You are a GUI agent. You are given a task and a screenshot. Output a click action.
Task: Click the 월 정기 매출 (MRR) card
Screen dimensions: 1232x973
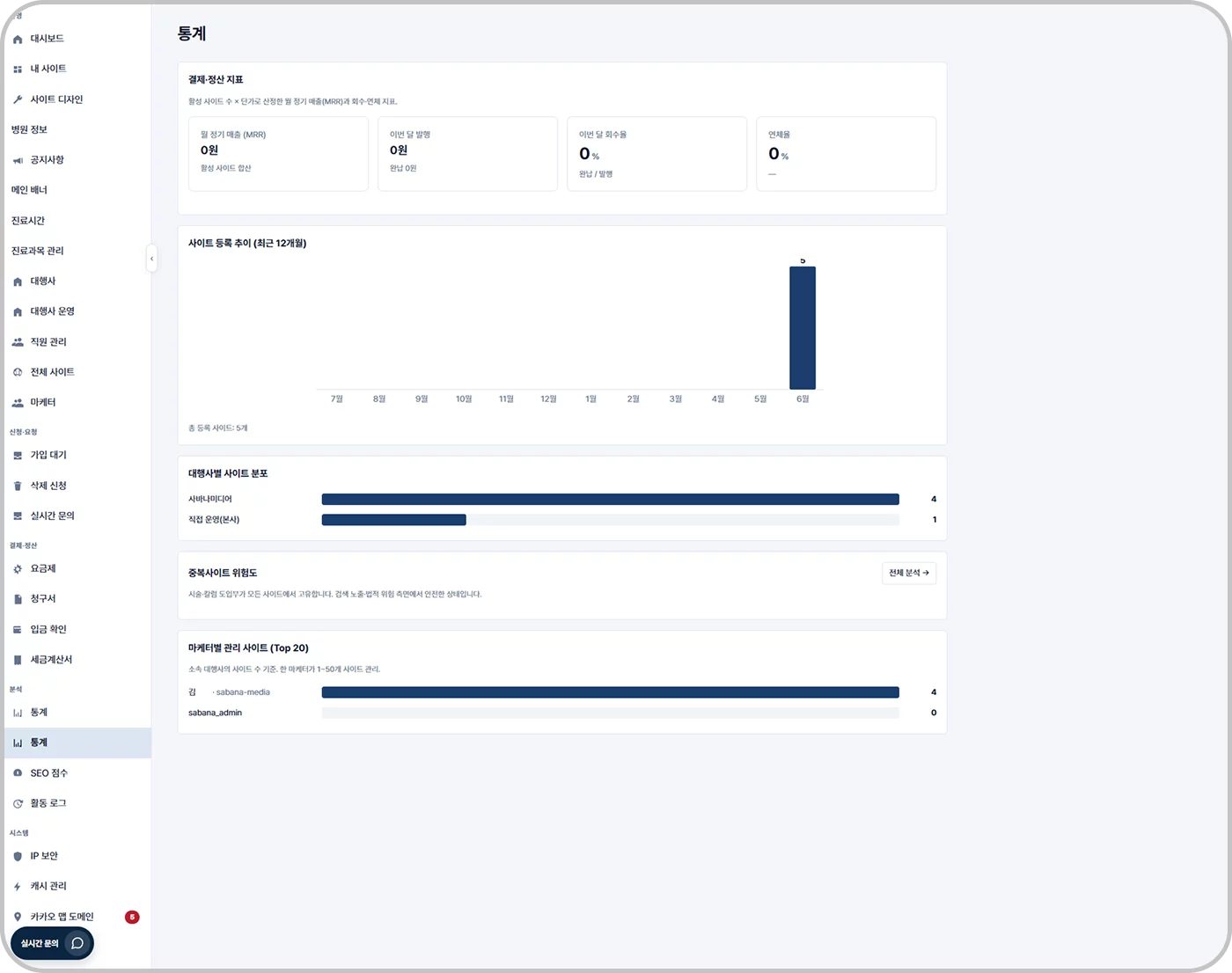(x=278, y=154)
